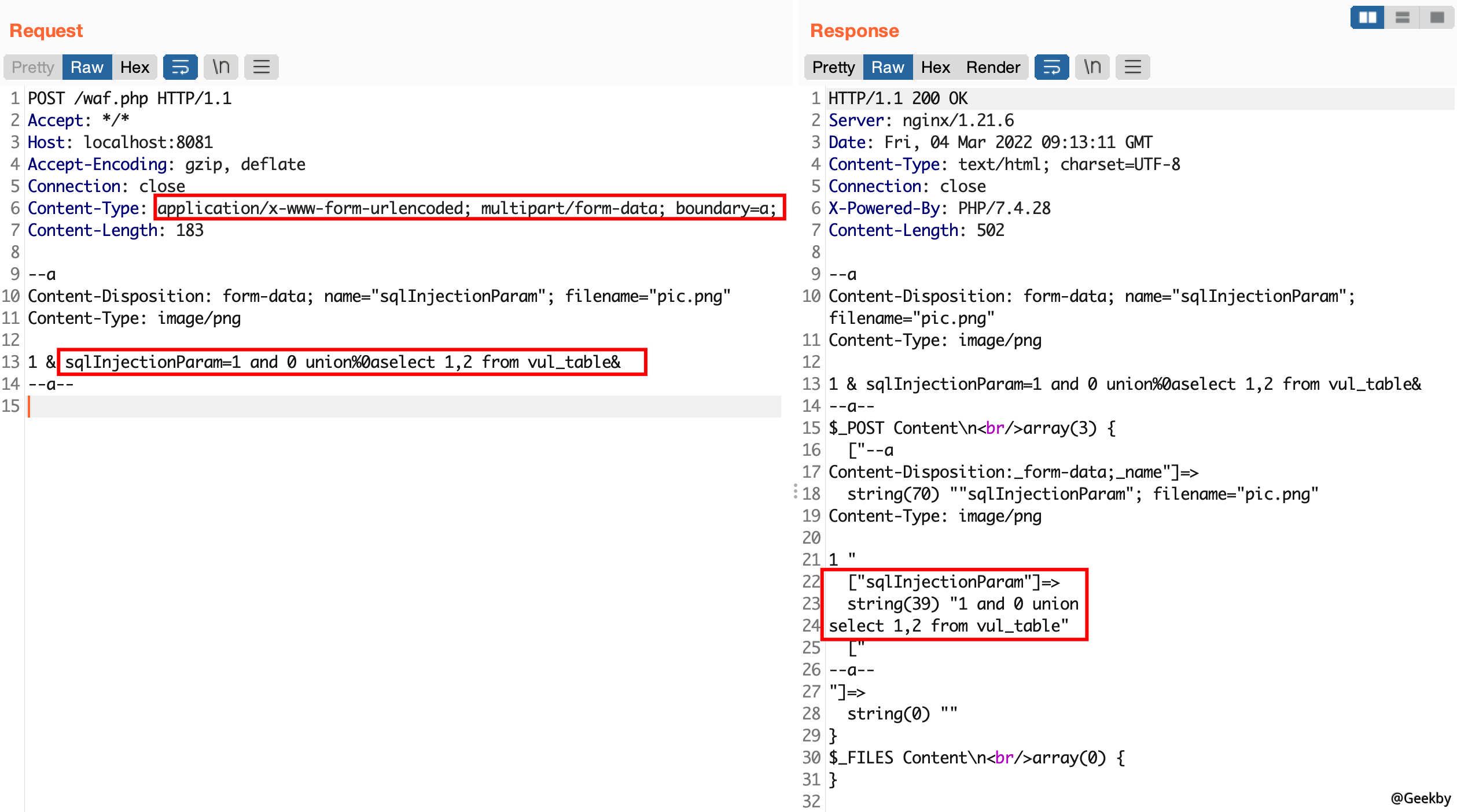Switch Response view to Hex tab

pos(935,67)
